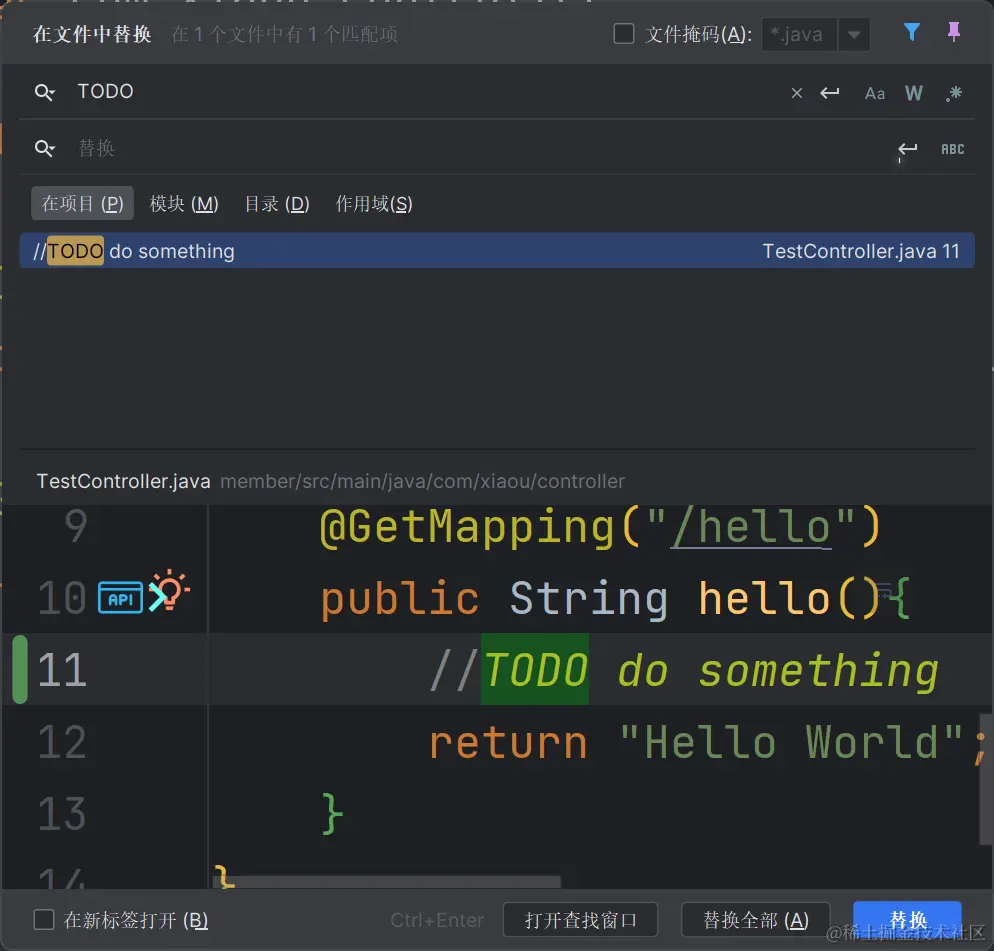Click the lightbulb intention icon on line 10

tap(169, 590)
